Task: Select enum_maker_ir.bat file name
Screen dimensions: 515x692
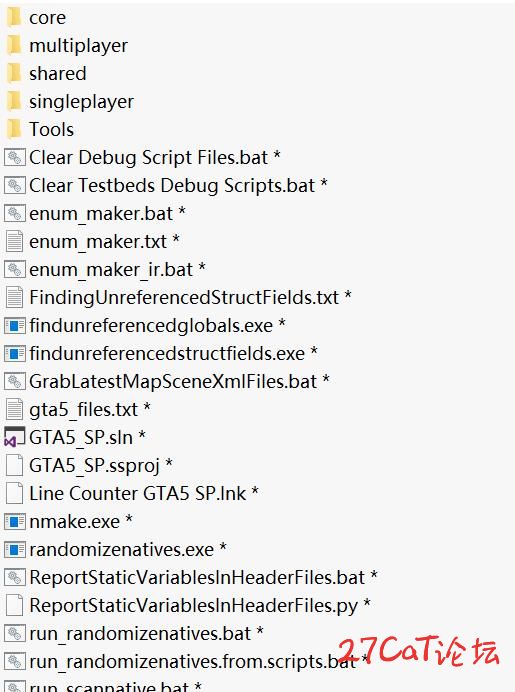Action: (111, 270)
